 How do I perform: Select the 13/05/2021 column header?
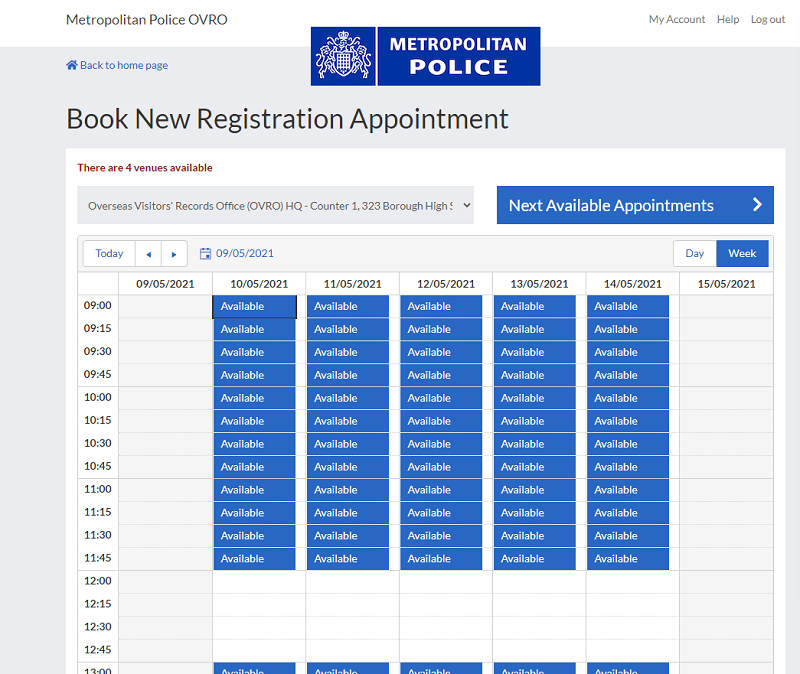click(x=539, y=284)
